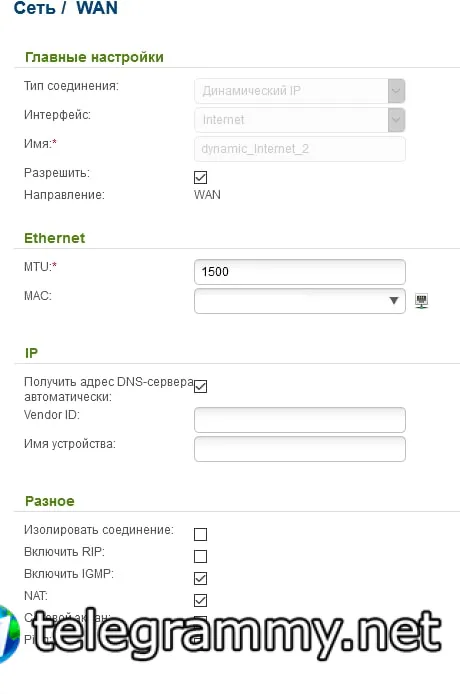Expand the connection type dropdown arrow
The image size is (460, 694).
coord(396,91)
